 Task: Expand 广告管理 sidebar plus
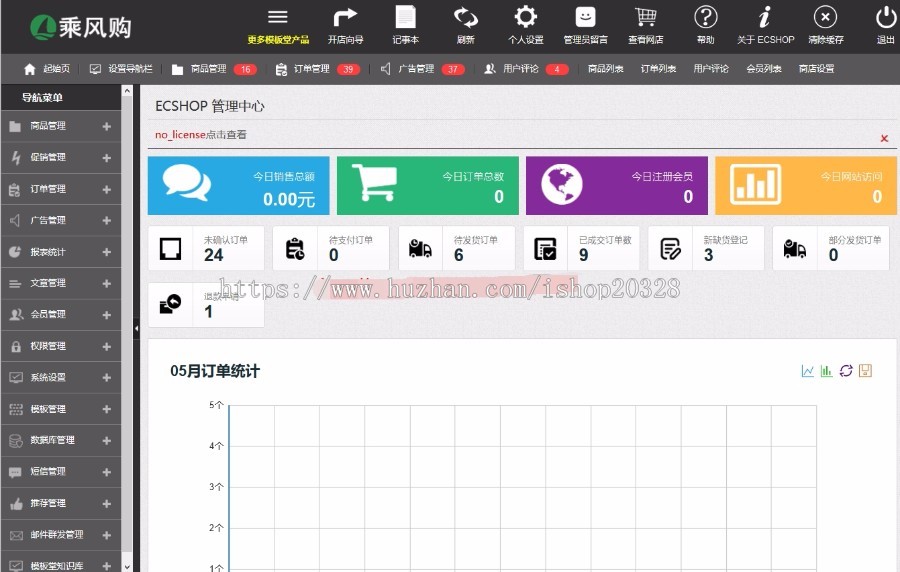click(107, 220)
